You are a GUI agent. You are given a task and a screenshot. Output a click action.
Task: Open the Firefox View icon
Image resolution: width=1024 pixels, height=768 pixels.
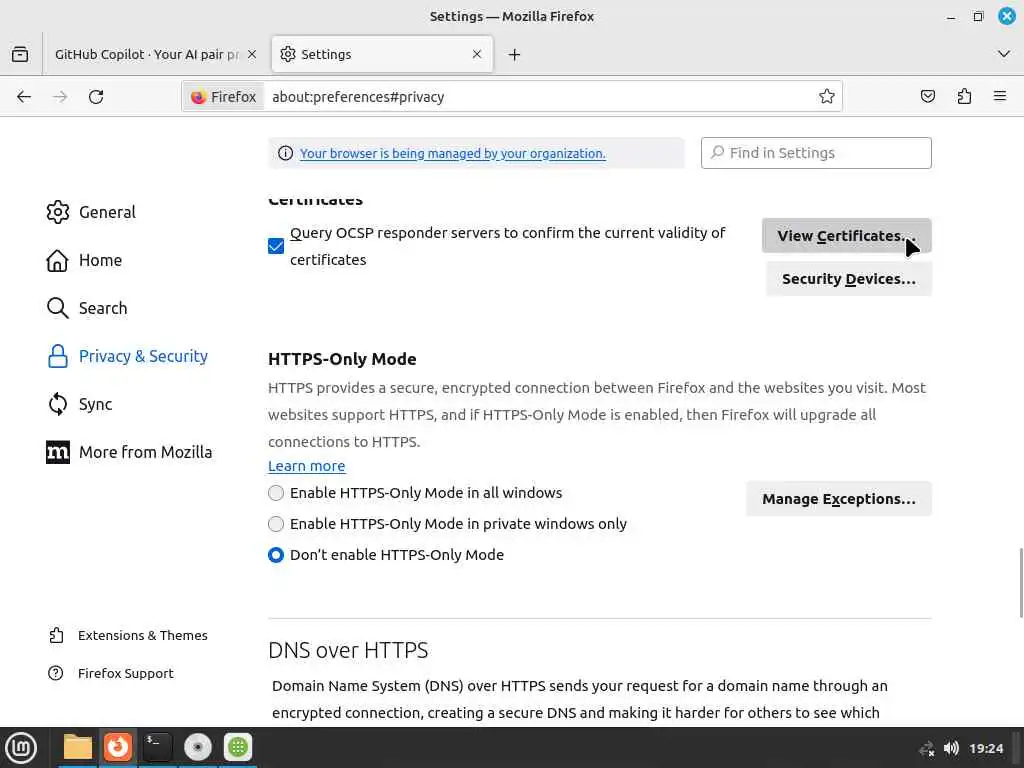(20, 54)
